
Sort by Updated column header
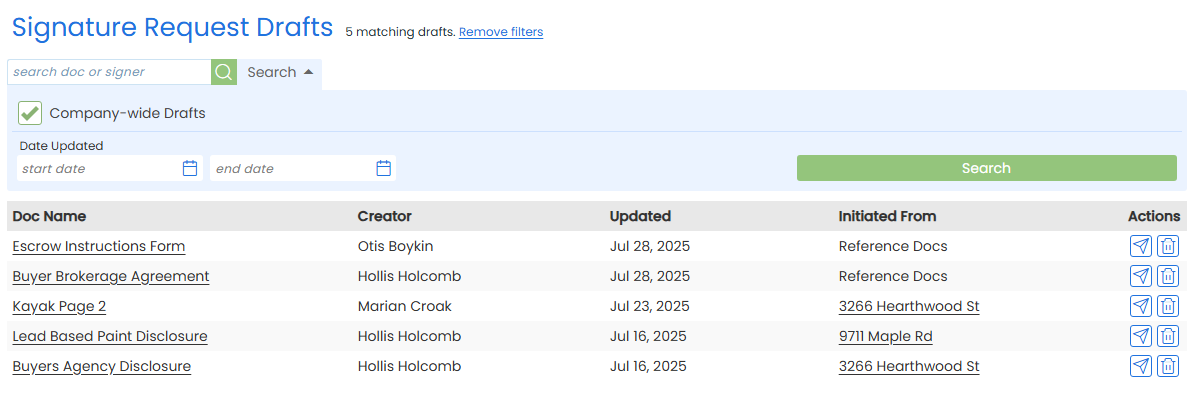point(640,216)
